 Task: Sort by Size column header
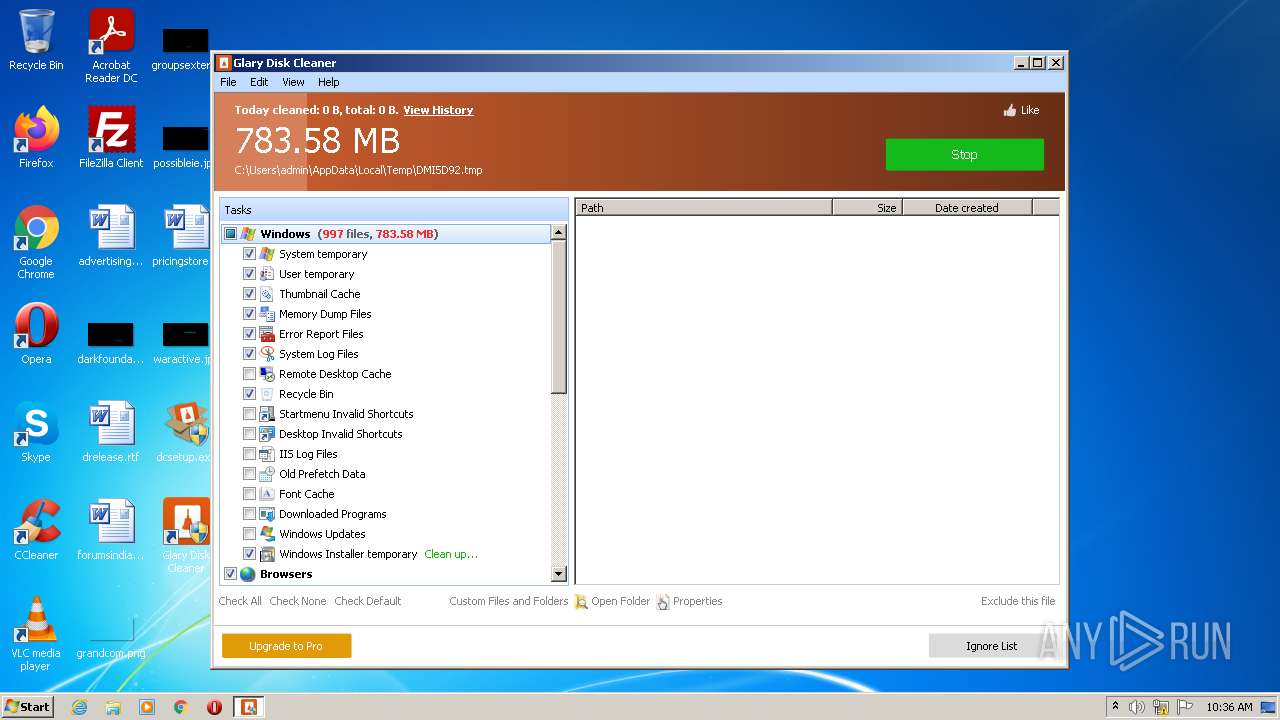867,207
